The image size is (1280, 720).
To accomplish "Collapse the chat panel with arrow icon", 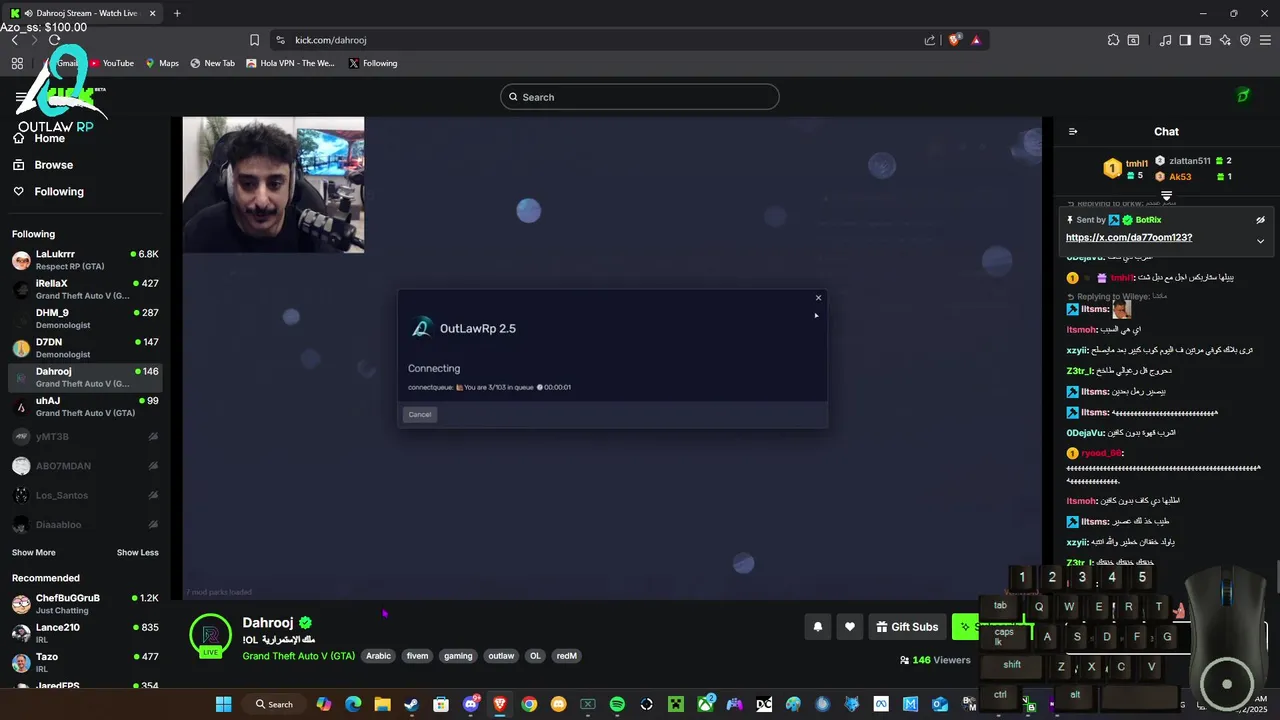I will 1073,131.
